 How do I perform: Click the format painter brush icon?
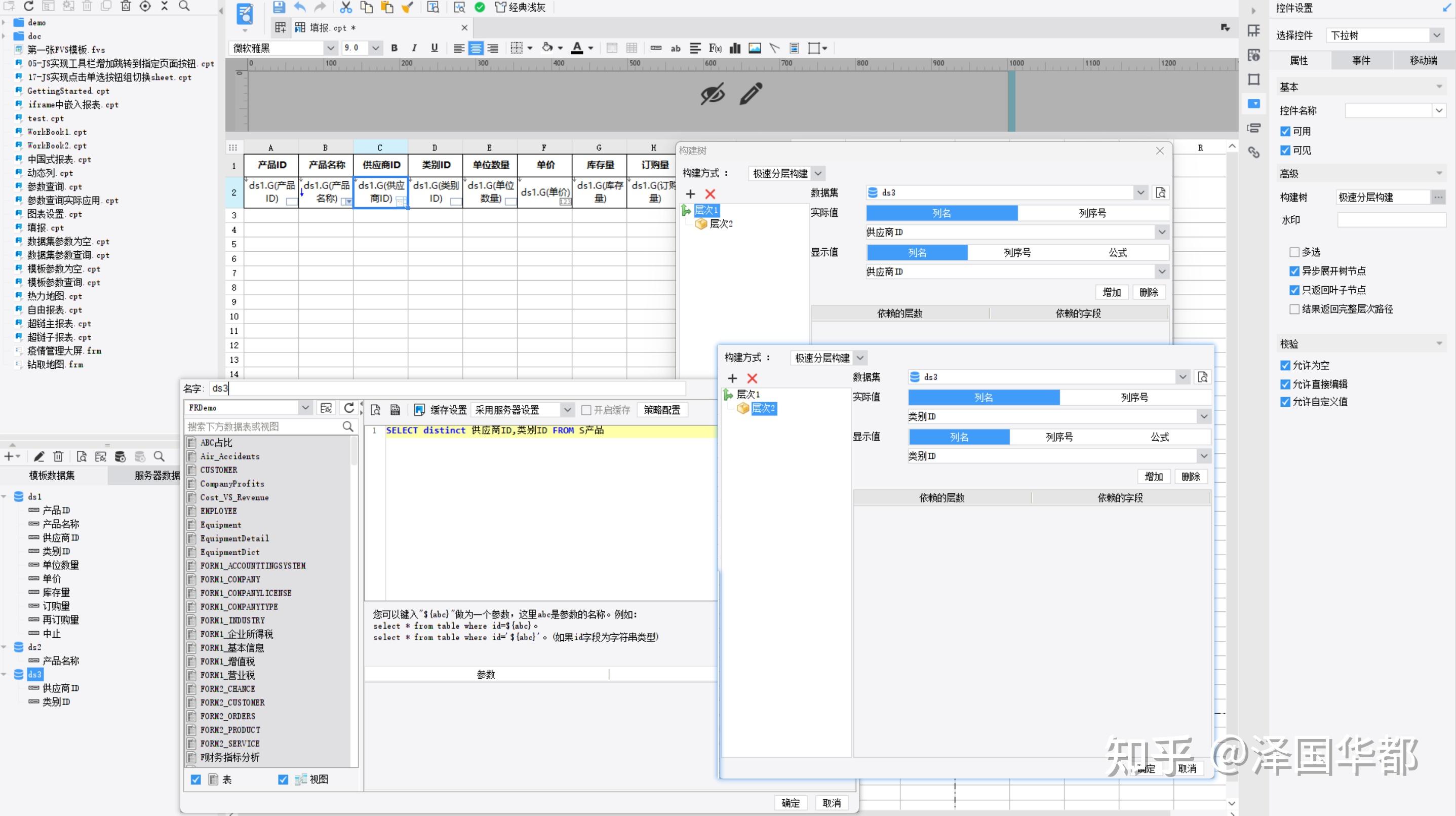[x=407, y=8]
